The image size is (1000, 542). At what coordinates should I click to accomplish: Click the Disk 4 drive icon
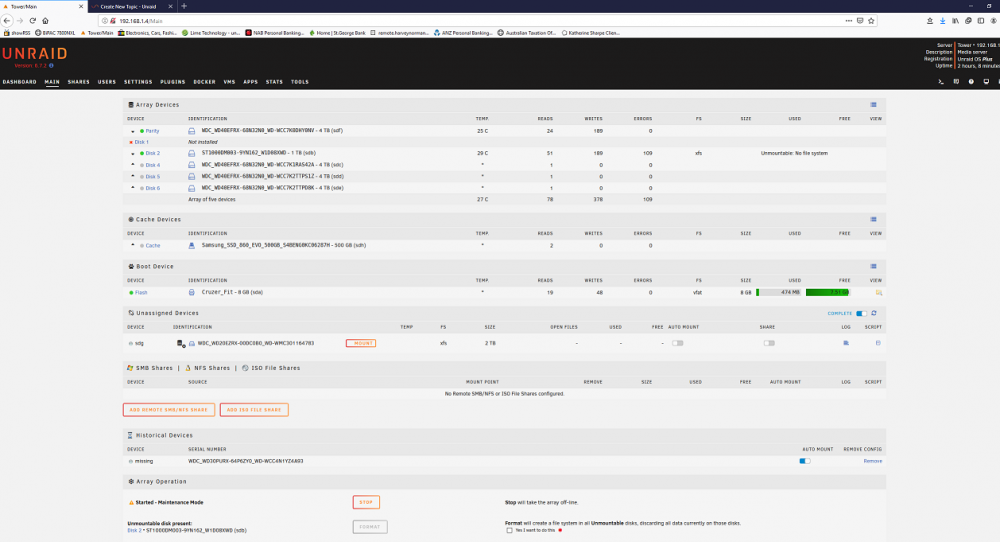[191, 165]
